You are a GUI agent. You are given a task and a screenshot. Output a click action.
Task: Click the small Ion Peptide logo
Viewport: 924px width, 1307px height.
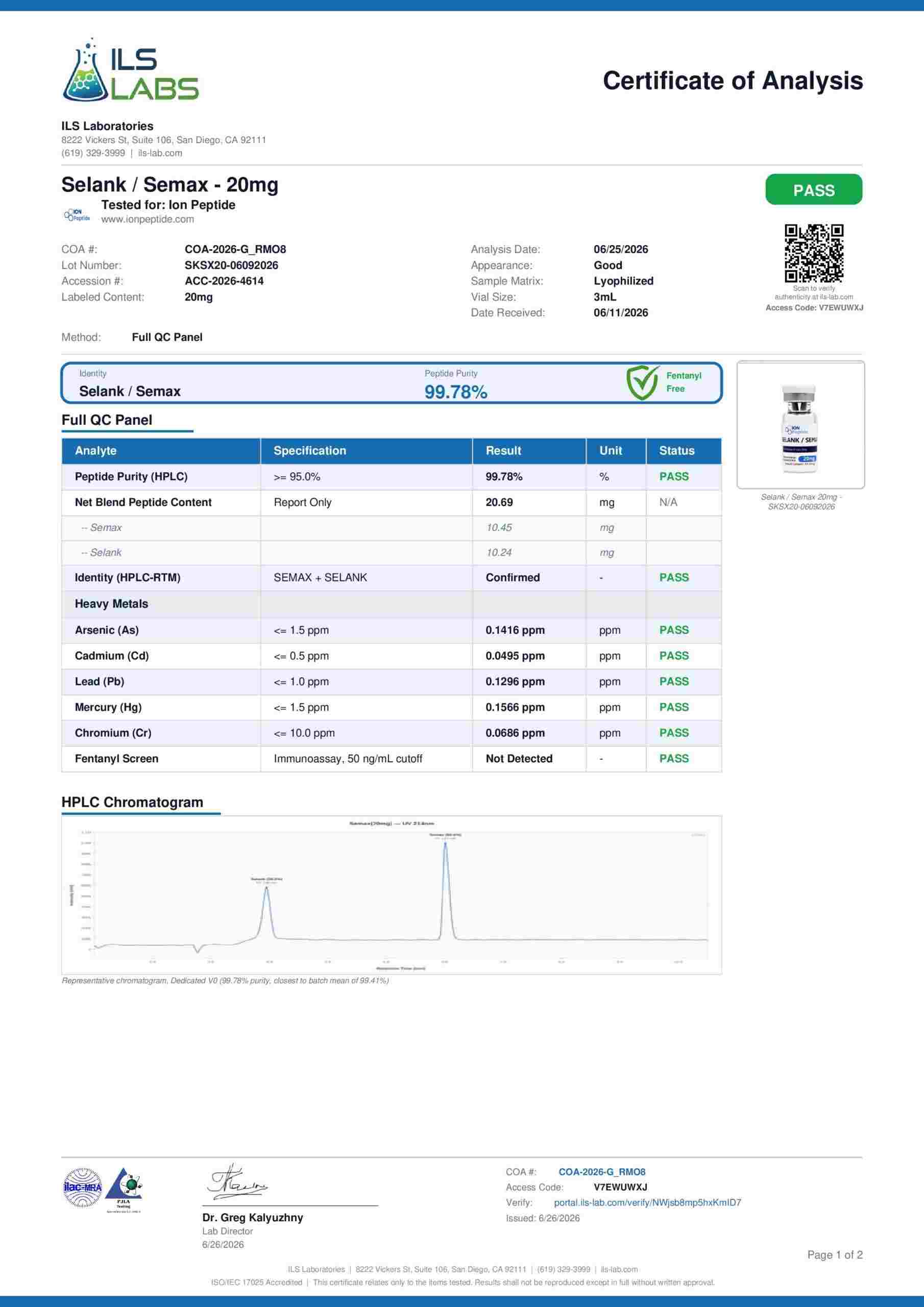tap(77, 215)
